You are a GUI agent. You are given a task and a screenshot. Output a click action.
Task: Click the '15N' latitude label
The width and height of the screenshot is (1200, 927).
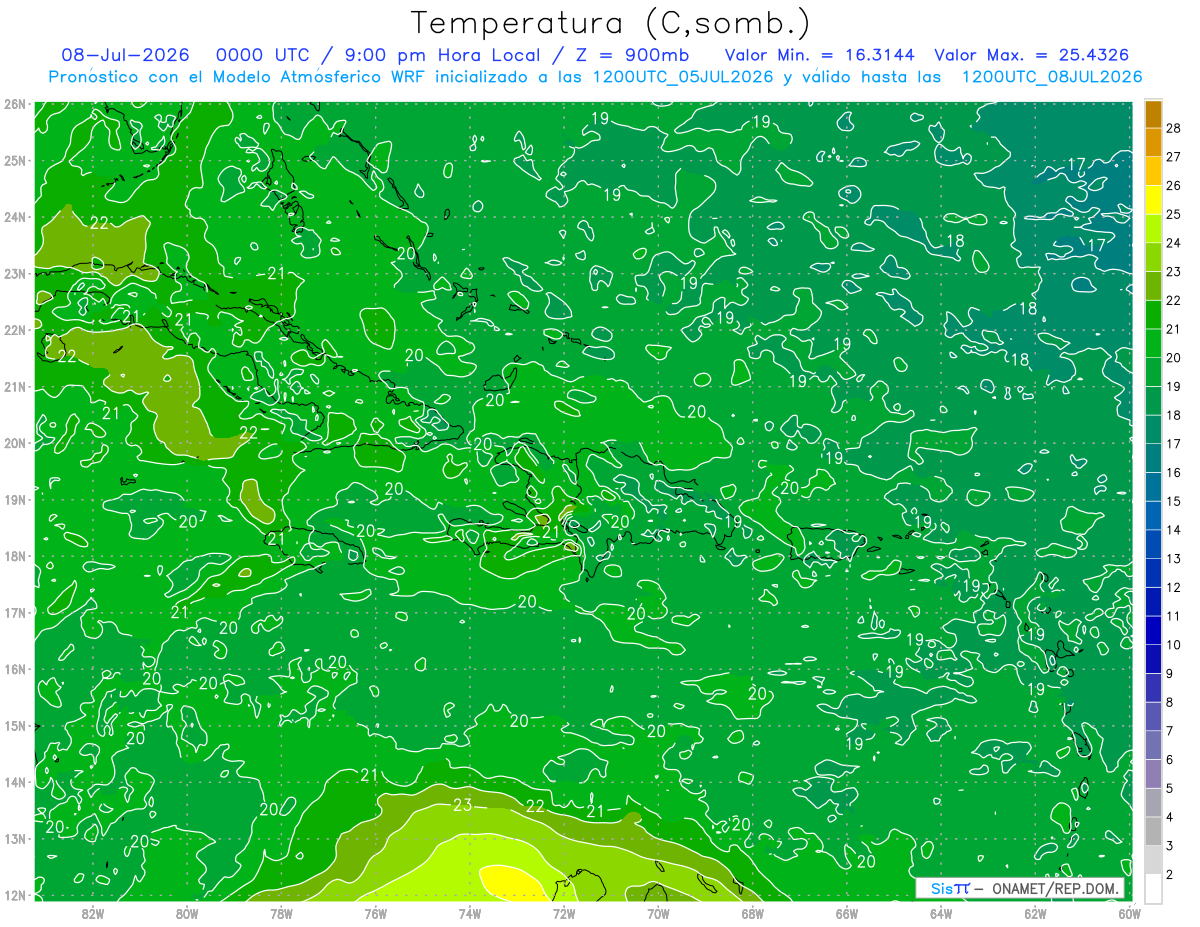[x=14, y=726]
